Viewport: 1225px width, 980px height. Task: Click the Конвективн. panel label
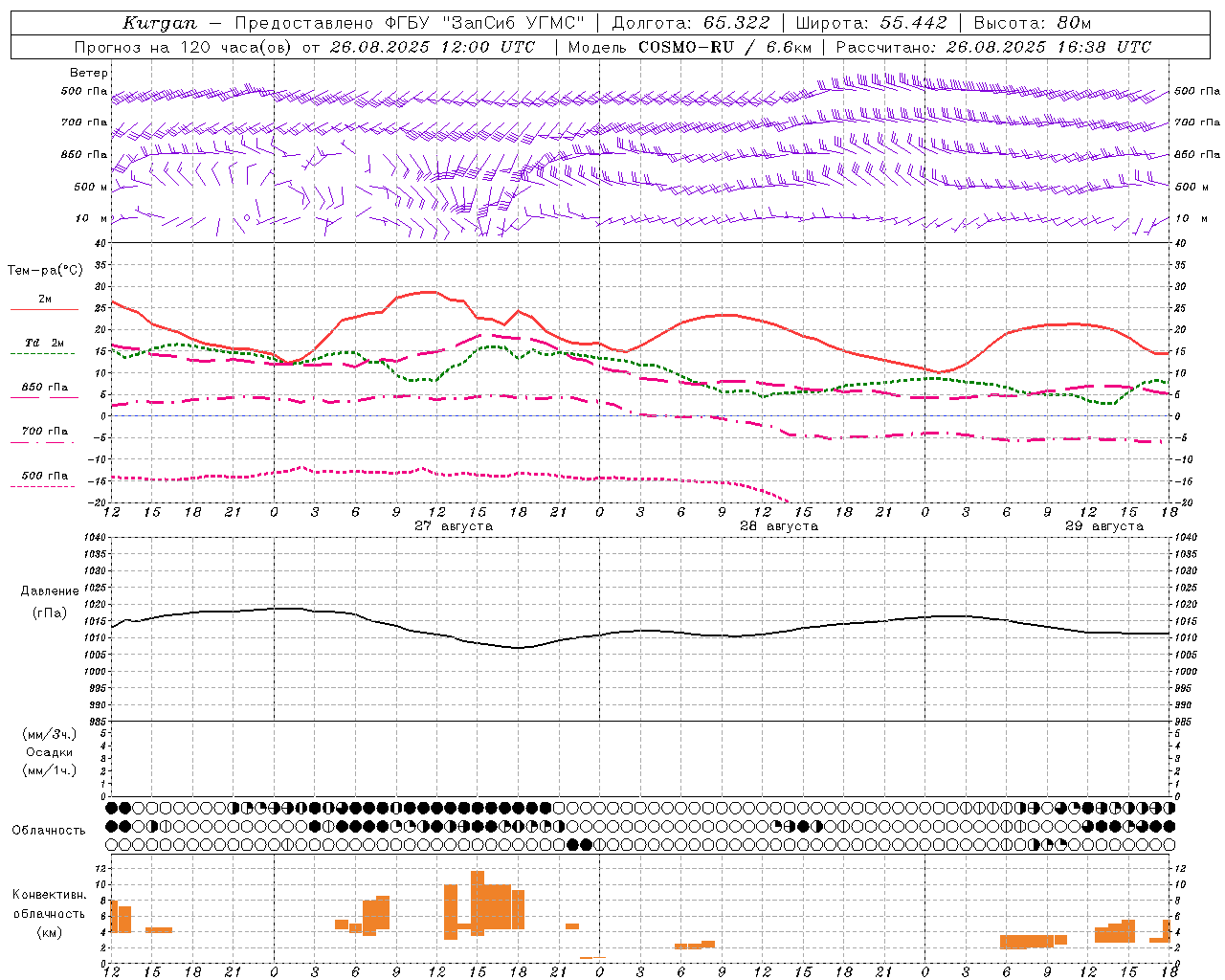[x=50, y=895]
